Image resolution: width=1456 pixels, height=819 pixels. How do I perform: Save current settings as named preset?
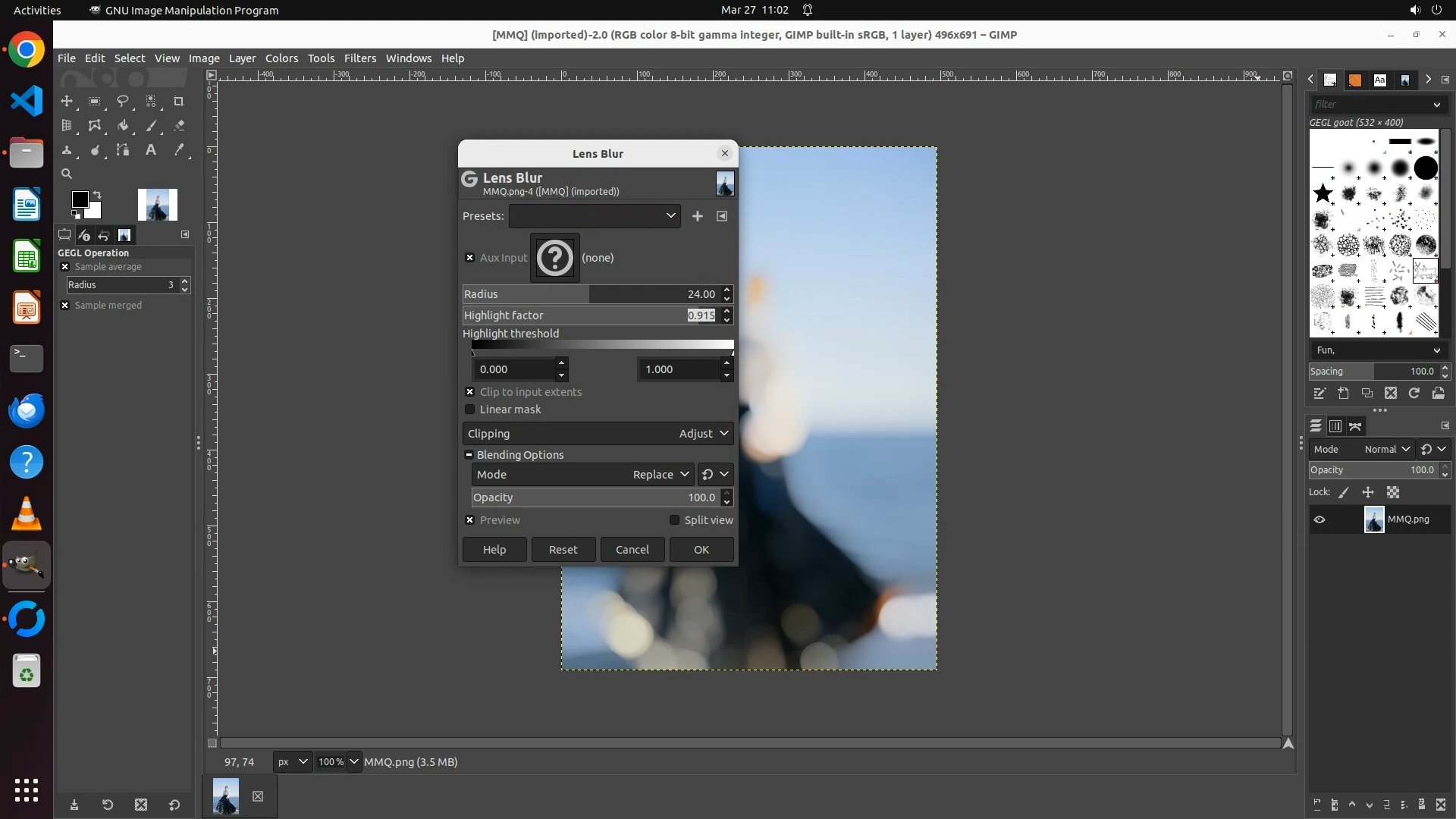697,216
